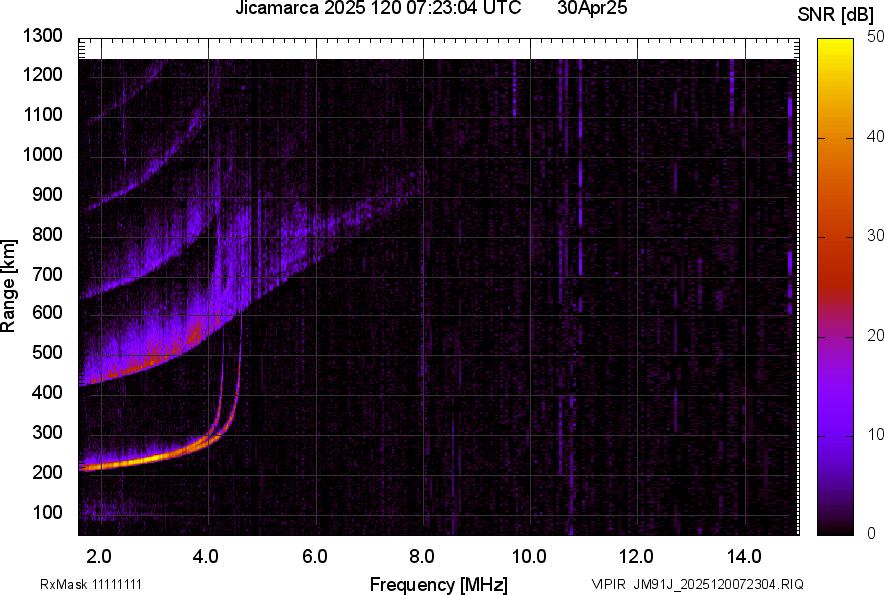The image size is (884, 595).
Task: Click the 900 range tick label
Action: (x=47, y=195)
